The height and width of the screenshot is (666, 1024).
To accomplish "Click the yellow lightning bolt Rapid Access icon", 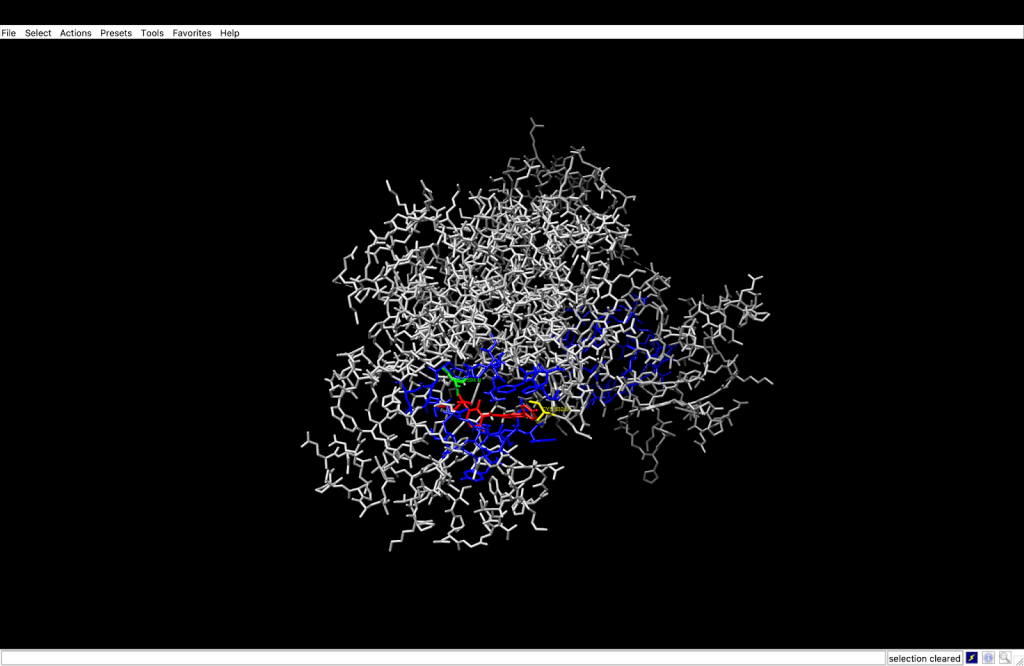I will pyautogui.click(x=972, y=658).
